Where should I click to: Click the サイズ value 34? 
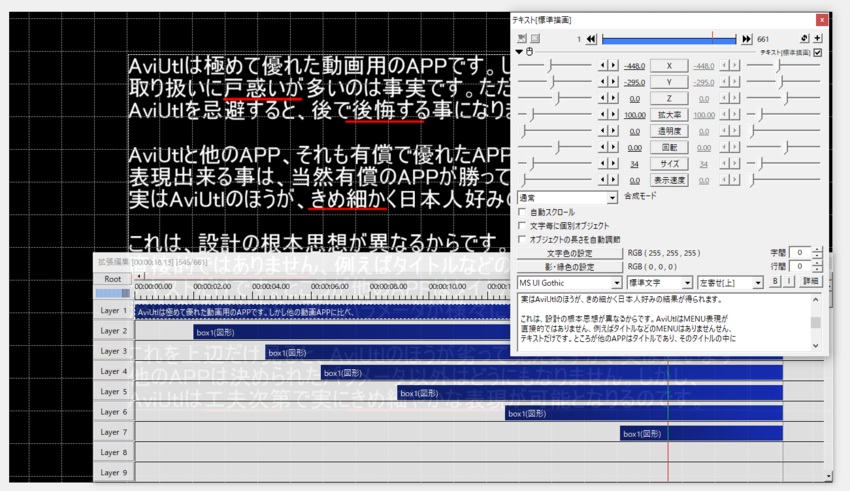[x=634, y=164]
